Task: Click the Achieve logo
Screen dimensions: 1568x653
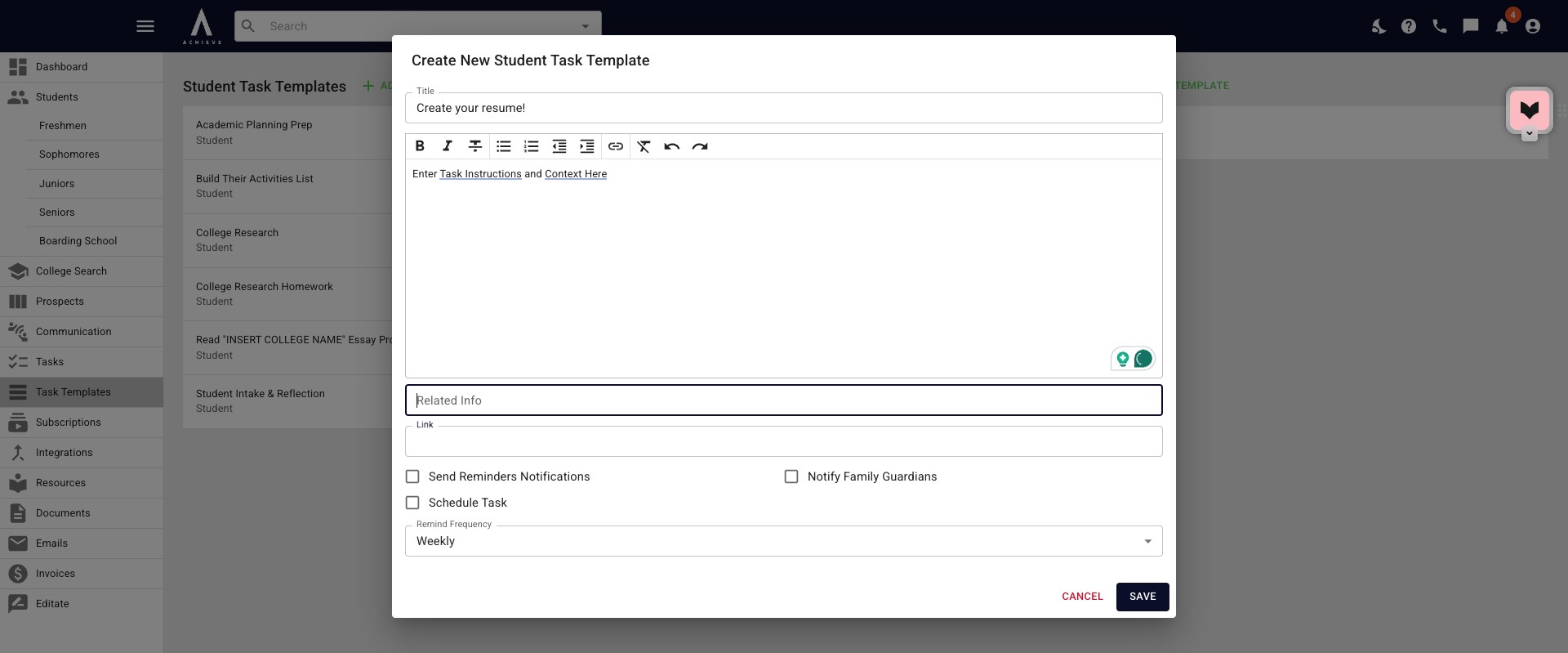Action: coord(202,26)
